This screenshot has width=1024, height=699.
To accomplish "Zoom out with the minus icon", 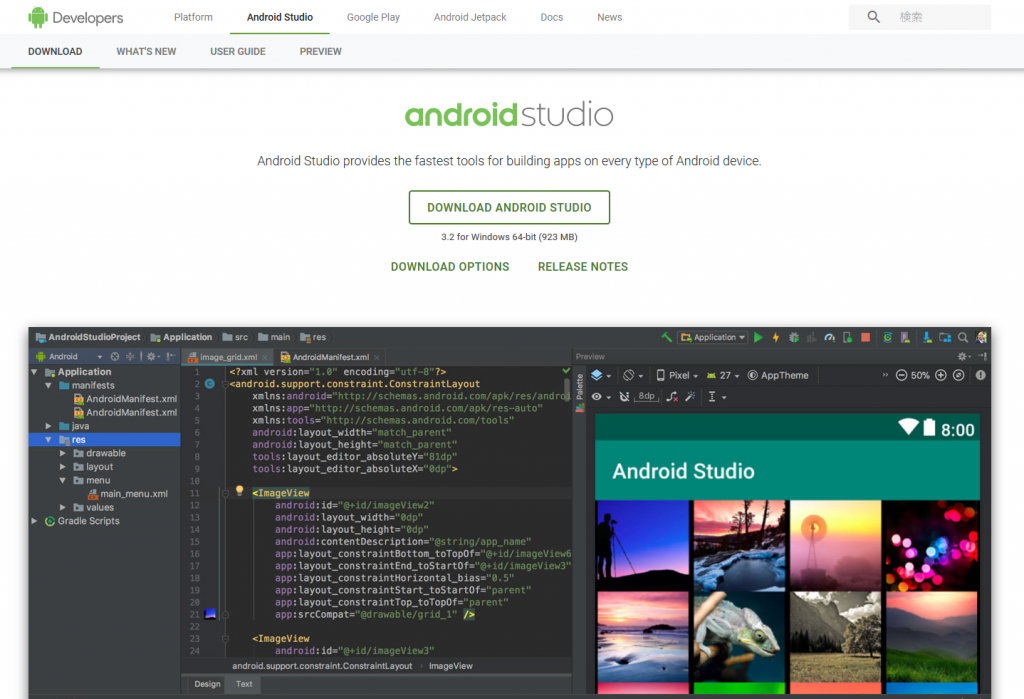I will click(x=901, y=375).
